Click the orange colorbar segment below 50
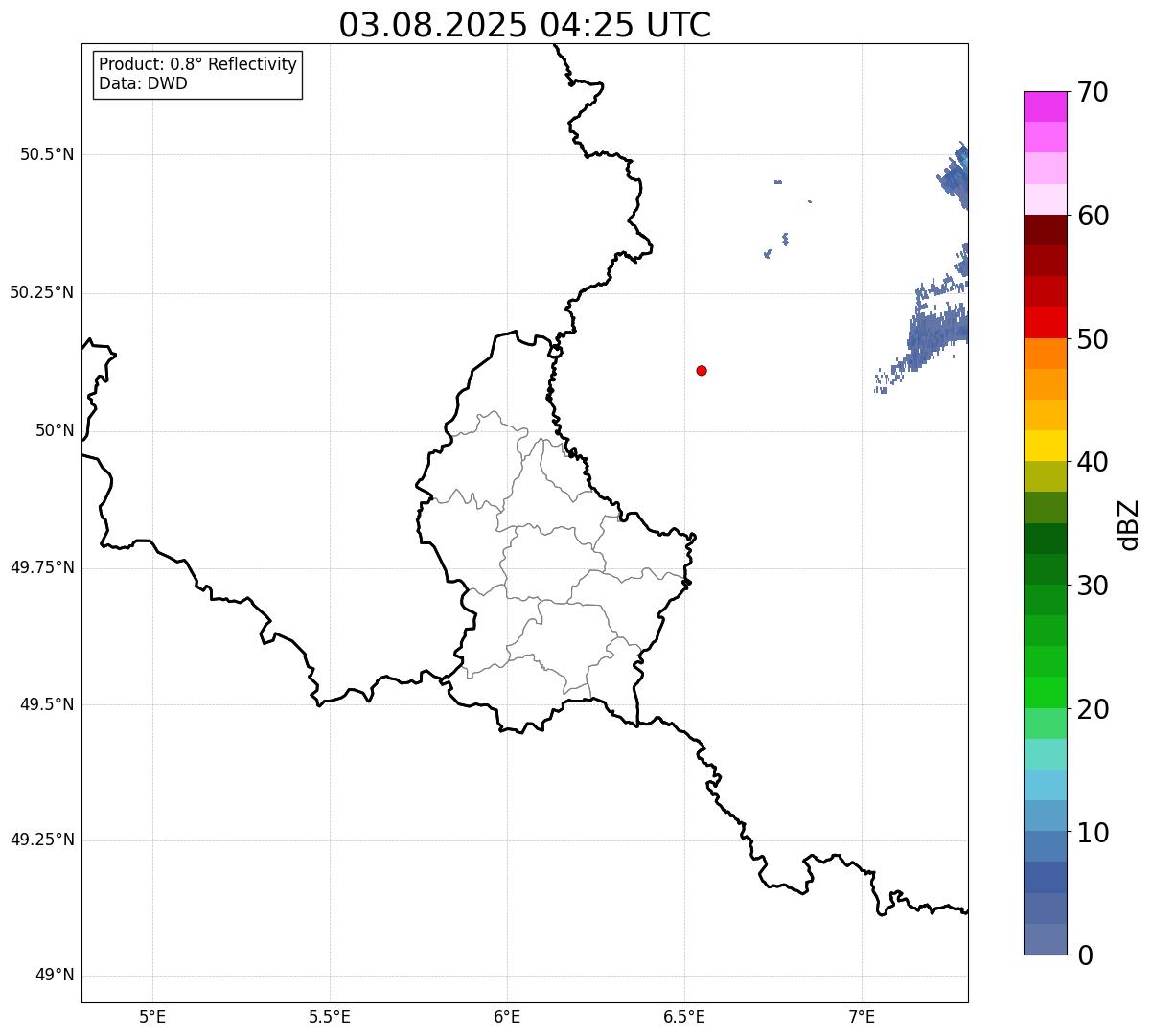 [x=1045, y=354]
